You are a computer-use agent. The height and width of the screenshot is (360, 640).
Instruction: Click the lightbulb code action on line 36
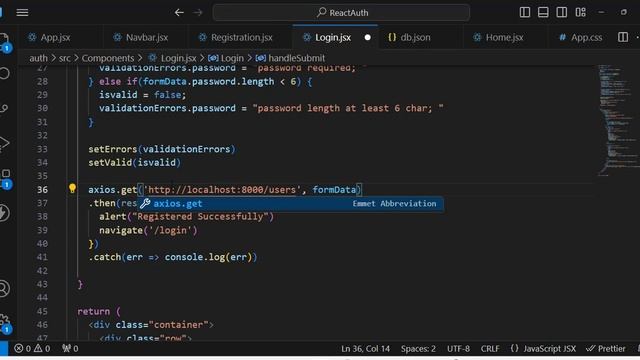pyautogui.click(x=72, y=188)
